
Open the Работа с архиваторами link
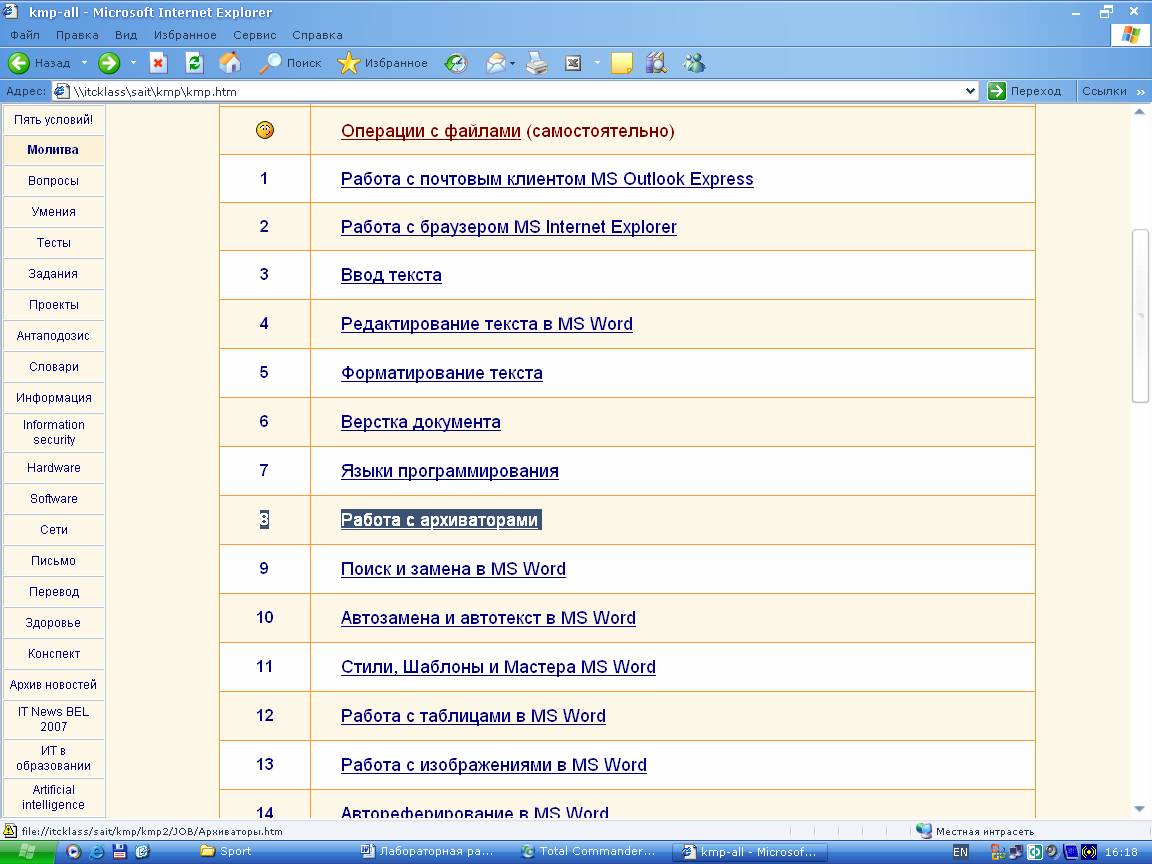tap(440, 520)
